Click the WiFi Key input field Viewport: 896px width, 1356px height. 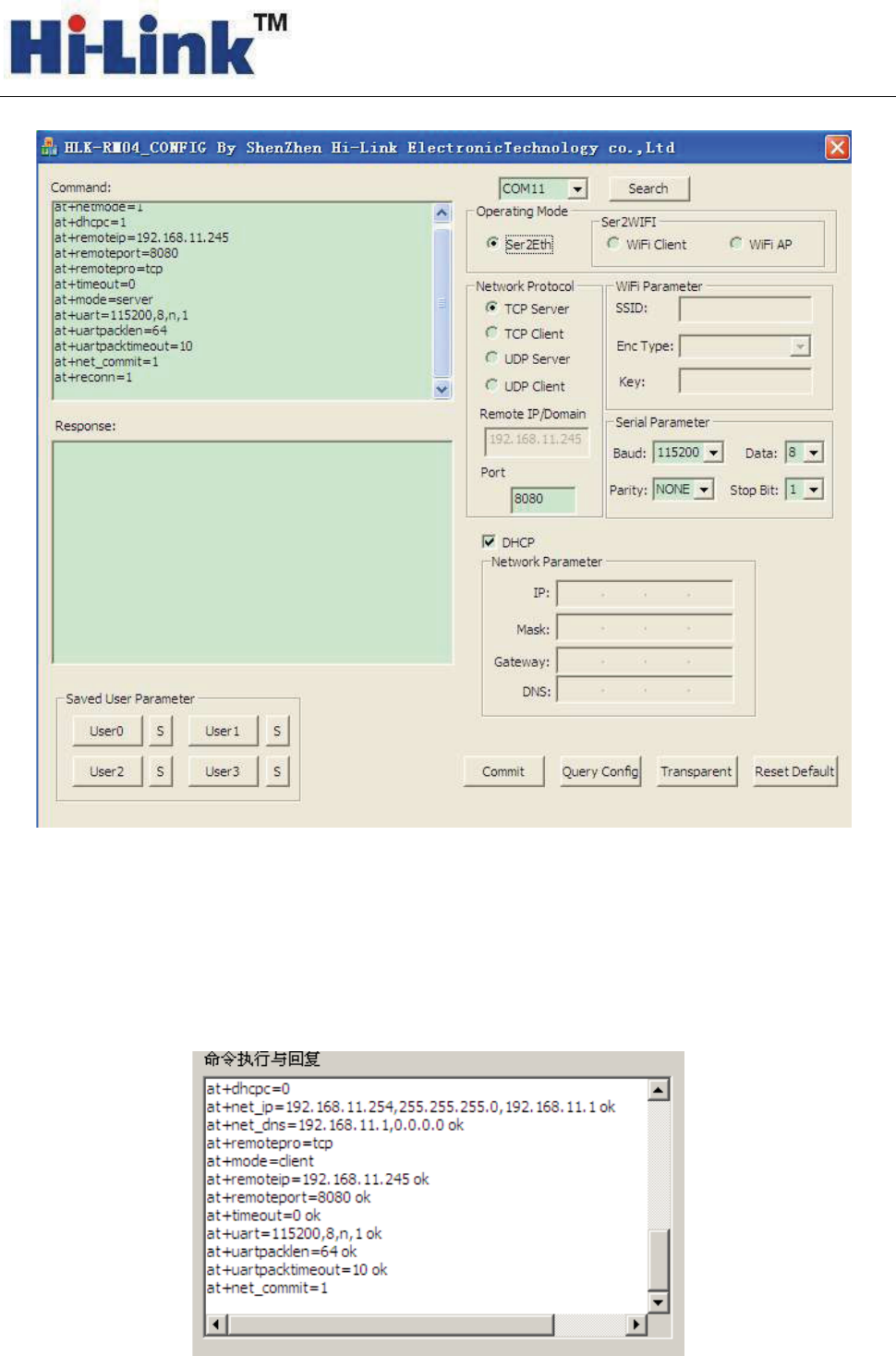pyautogui.click(x=745, y=381)
